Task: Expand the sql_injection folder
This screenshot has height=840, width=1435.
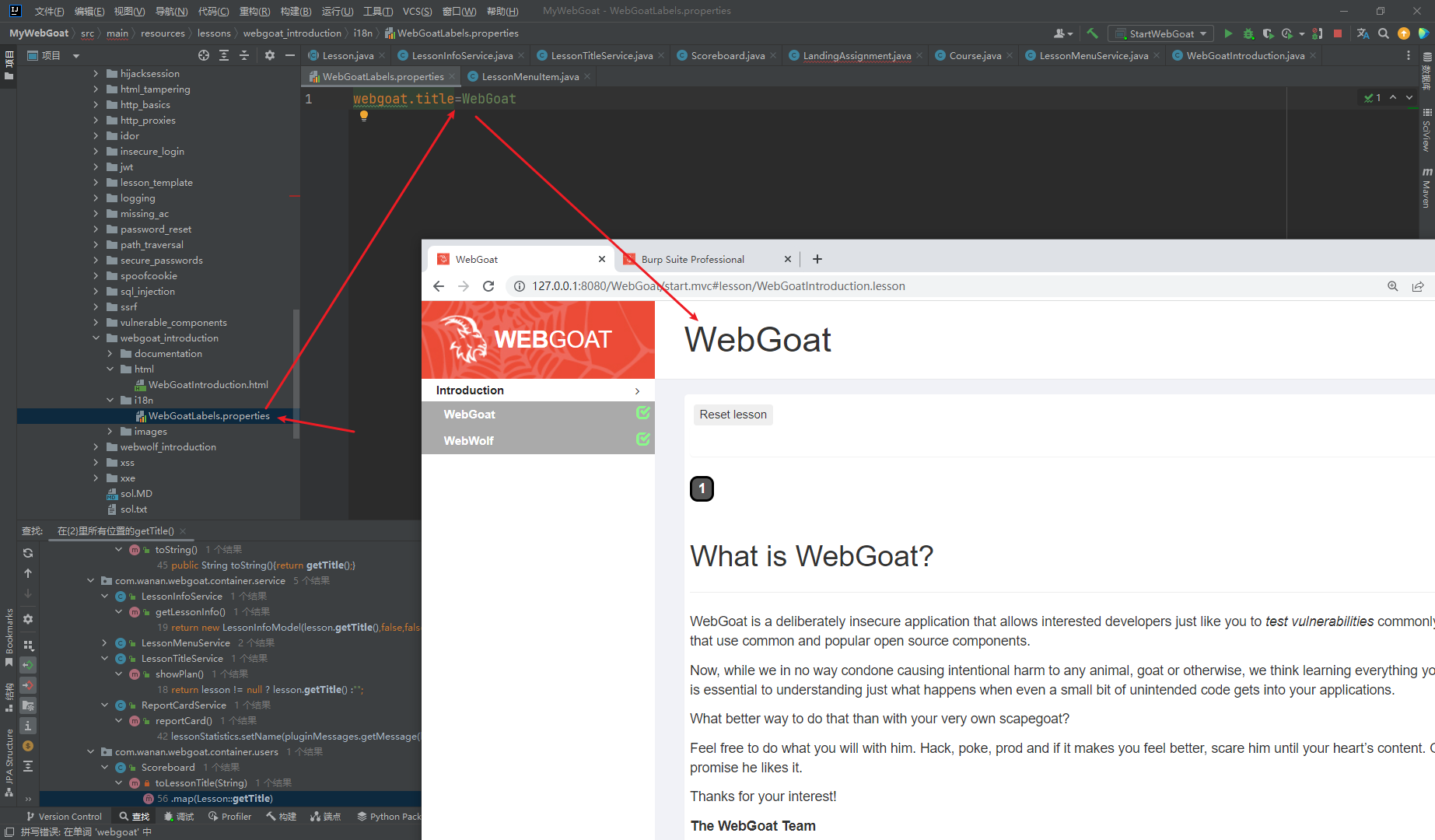Action: pos(96,291)
